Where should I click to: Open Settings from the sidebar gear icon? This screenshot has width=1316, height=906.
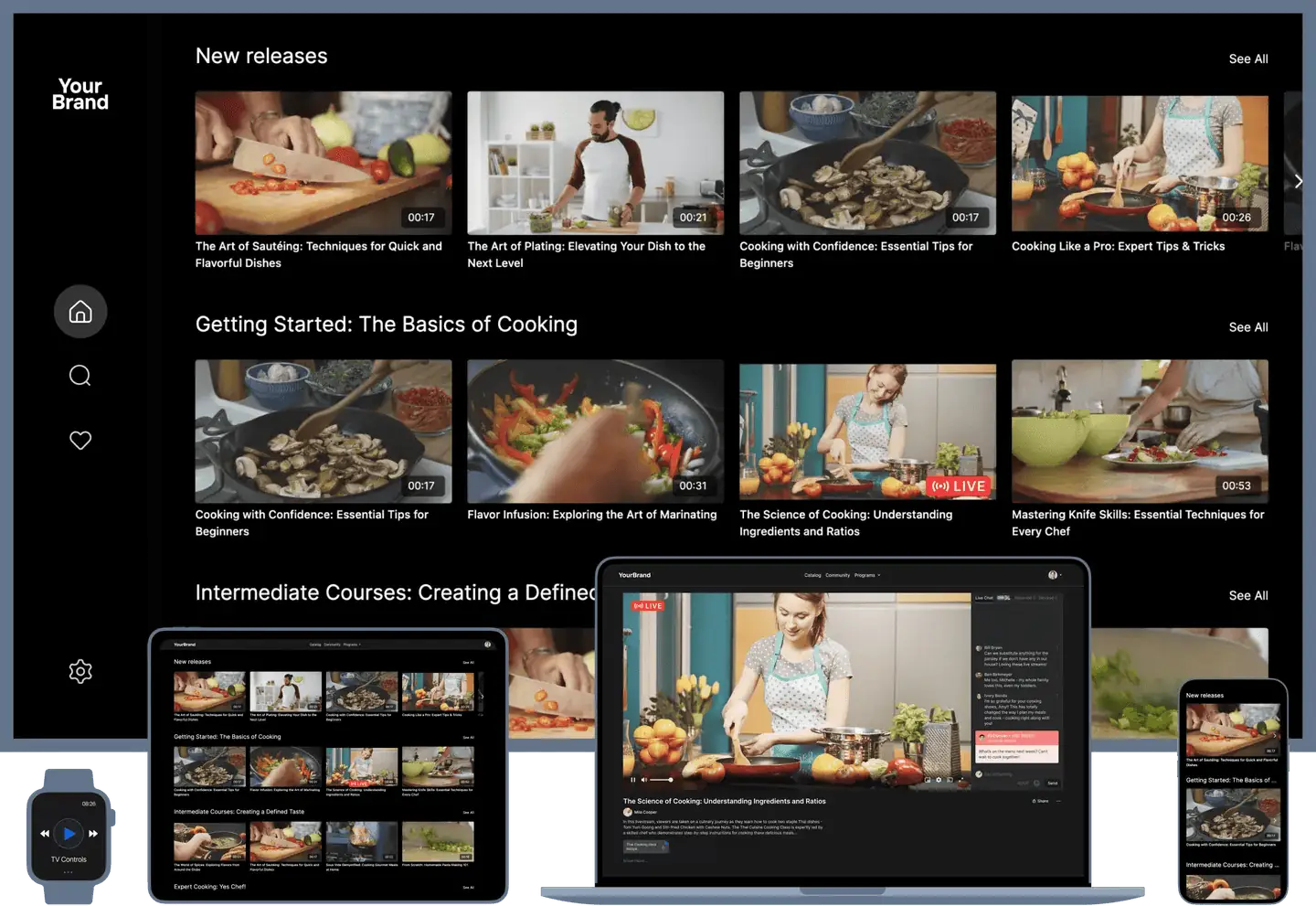coord(80,670)
